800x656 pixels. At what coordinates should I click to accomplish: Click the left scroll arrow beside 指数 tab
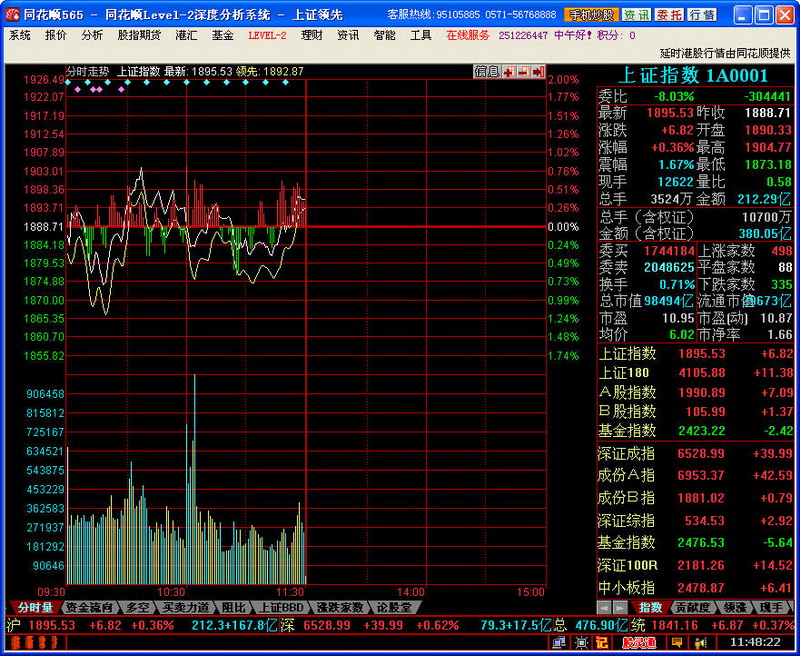605,608
